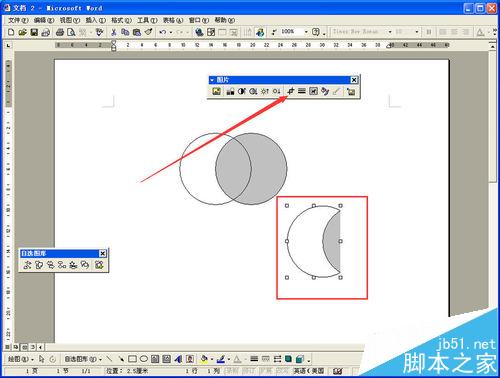500x378 pixels.
Task: Open the File menu
Action: pyautogui.click(x=18, y=20)
